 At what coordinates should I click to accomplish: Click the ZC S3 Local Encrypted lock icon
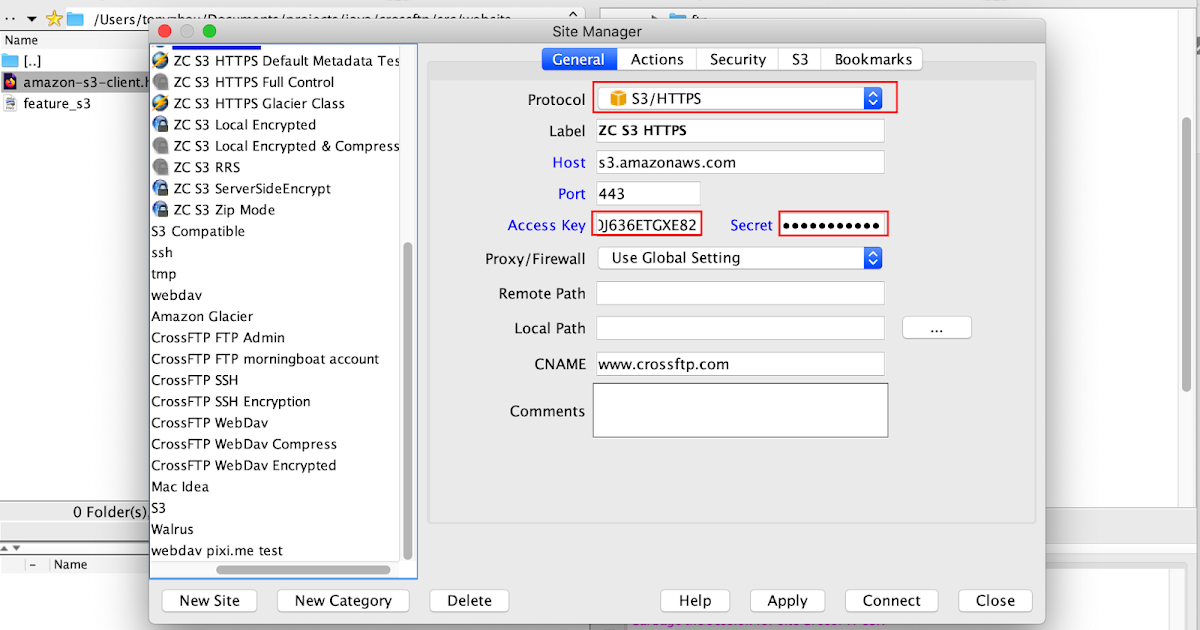[160, 125]
